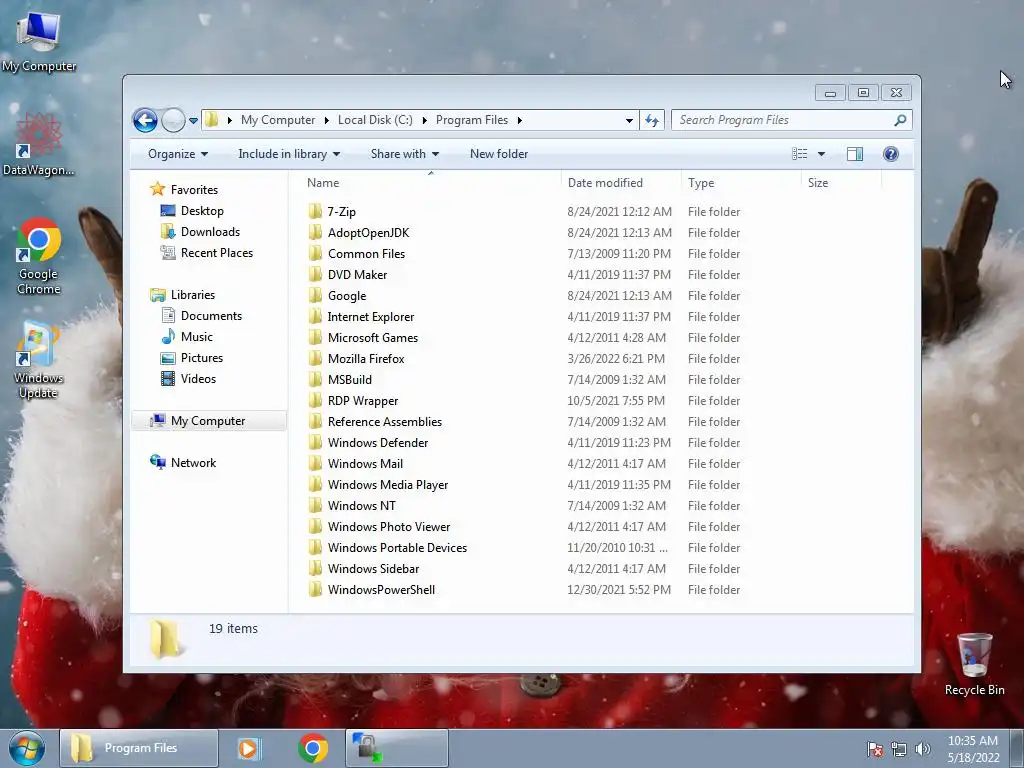1024x768 pixels.
Task: Select My Computer in navigation pane
Action: point(209,421)
